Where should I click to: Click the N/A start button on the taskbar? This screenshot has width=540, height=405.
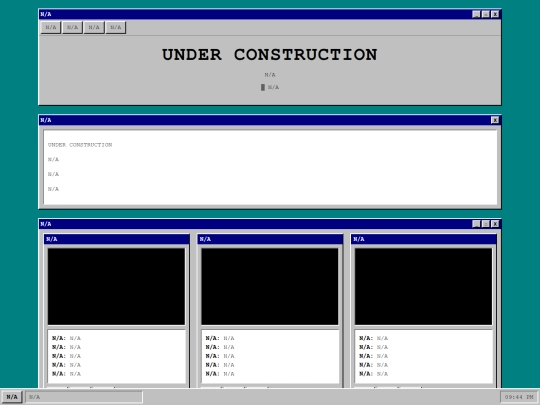[x=12, y=397]
